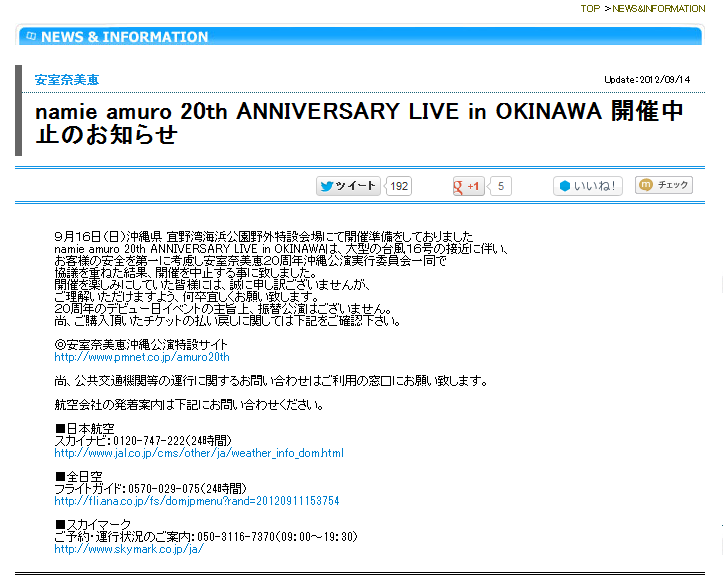Click the orange mixi m icon

click(646, 184)
